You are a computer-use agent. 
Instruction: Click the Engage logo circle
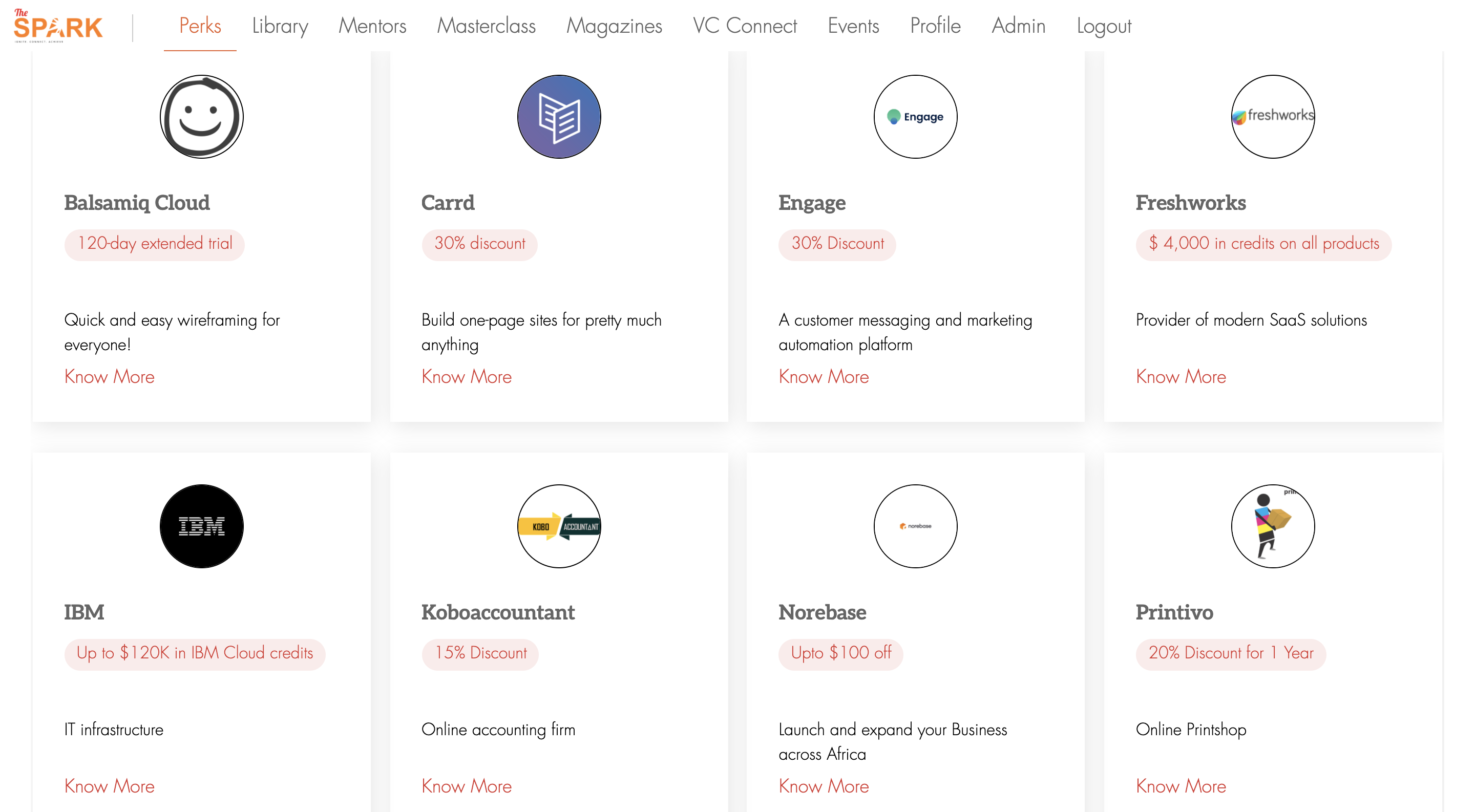coord(915,117)
